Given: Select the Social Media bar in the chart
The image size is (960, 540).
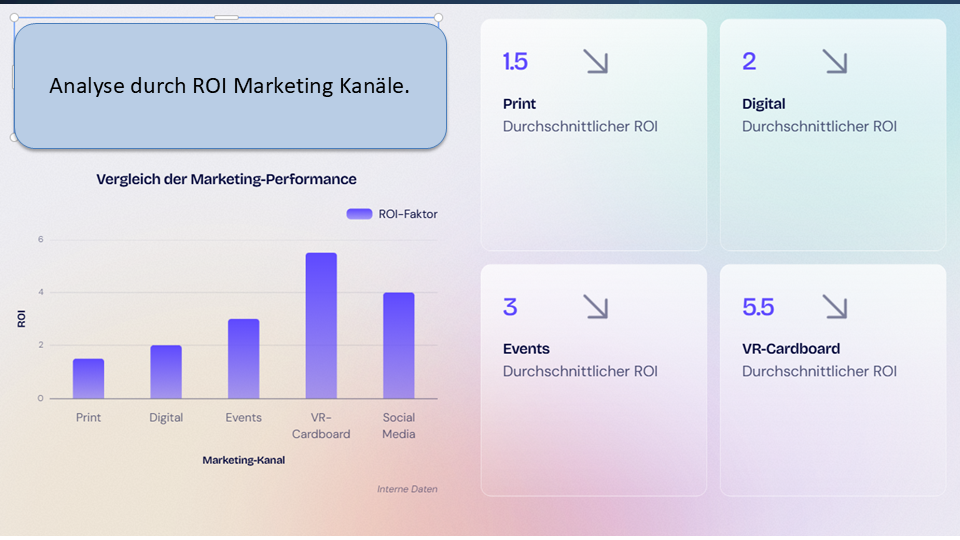Looking at the screenshot, I should tap(399, 345).
